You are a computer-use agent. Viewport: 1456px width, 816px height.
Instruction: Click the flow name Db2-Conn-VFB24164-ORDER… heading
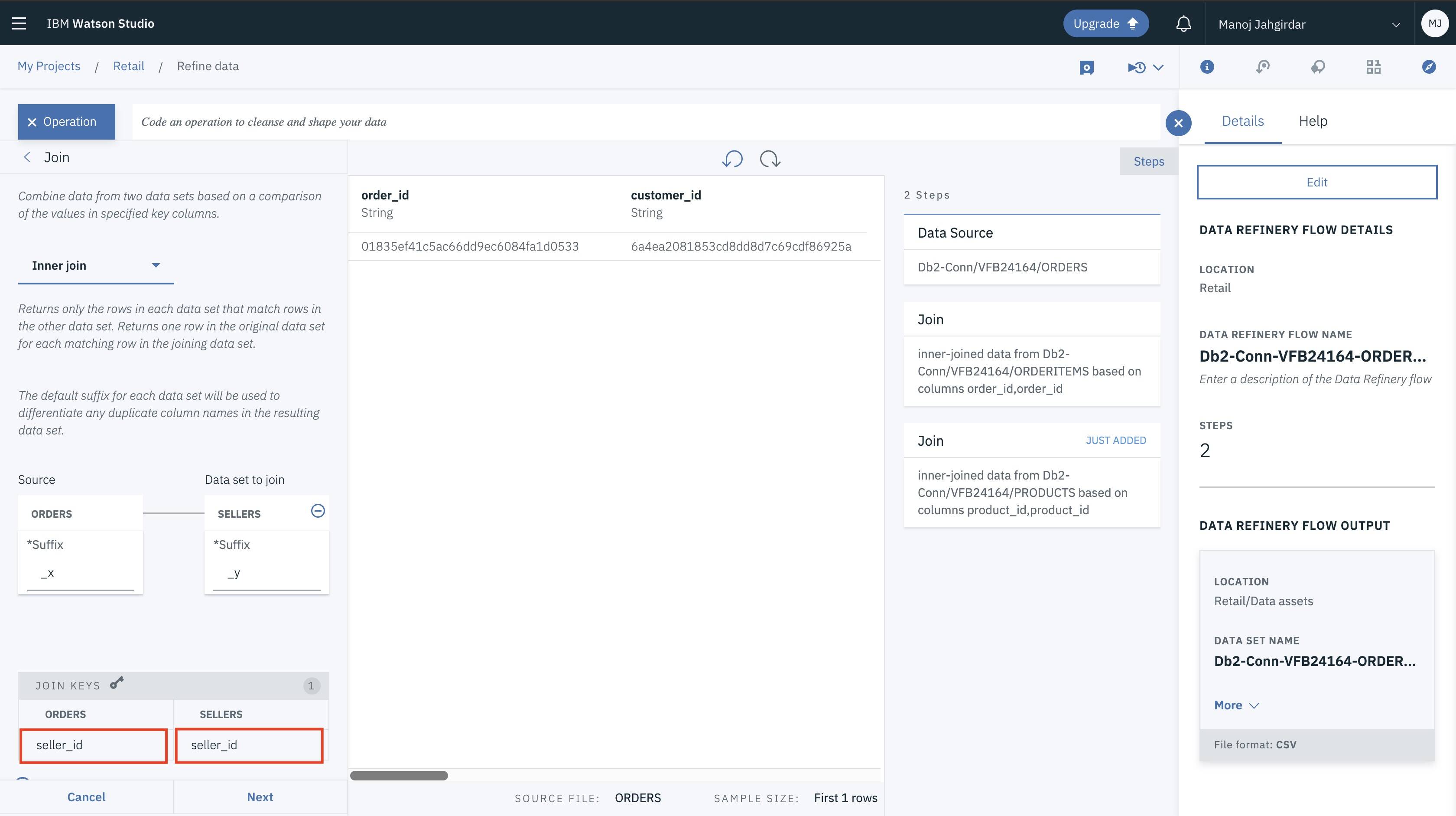[1313, 356]
